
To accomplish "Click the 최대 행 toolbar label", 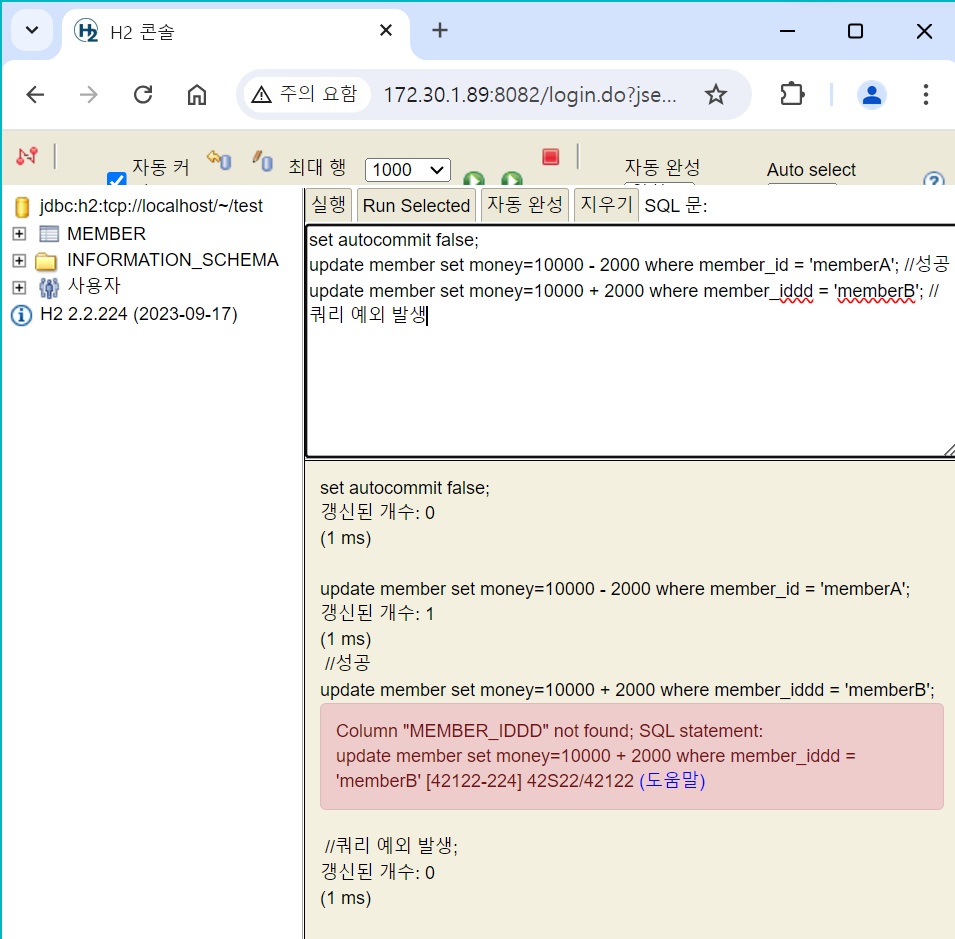I will [317, 167].
